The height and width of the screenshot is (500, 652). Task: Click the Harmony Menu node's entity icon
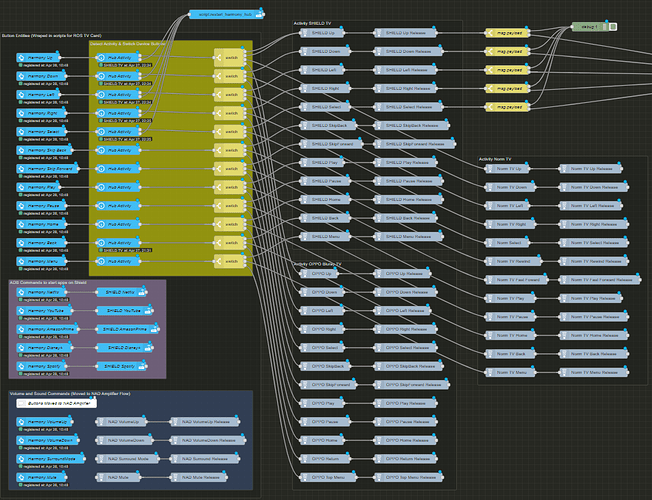point(21,261)
